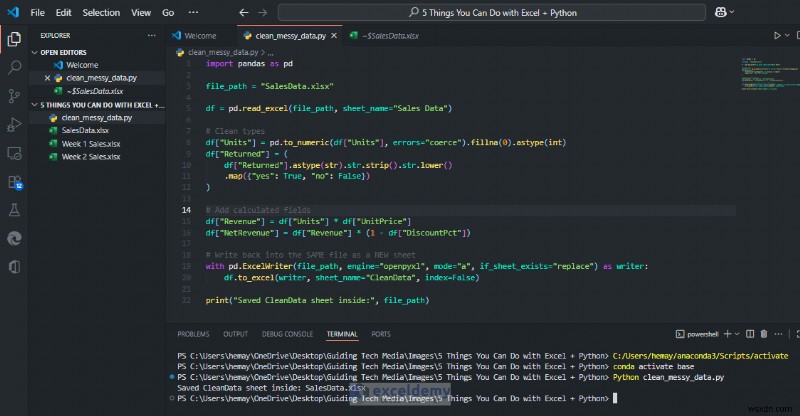Open the Copilot chat icon

click(720, 12)
